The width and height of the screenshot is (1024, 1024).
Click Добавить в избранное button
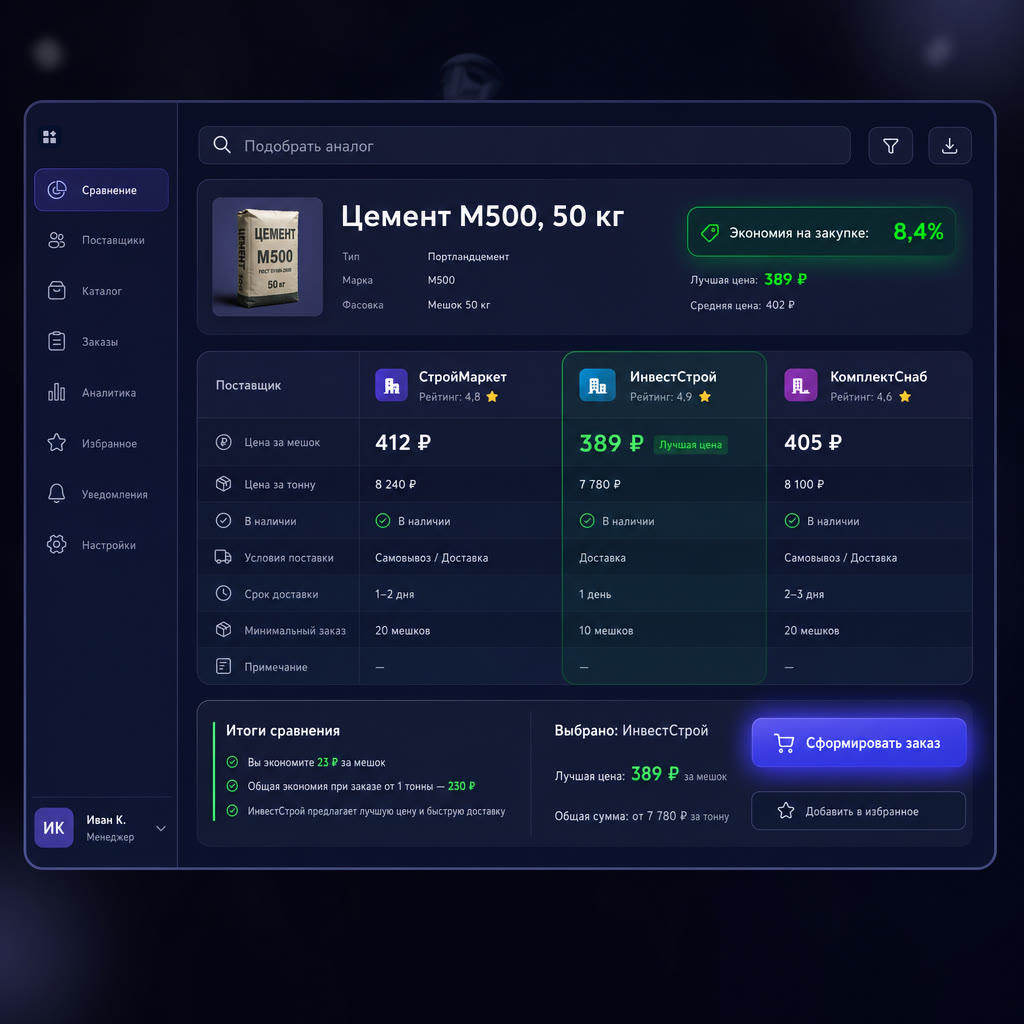858,810
